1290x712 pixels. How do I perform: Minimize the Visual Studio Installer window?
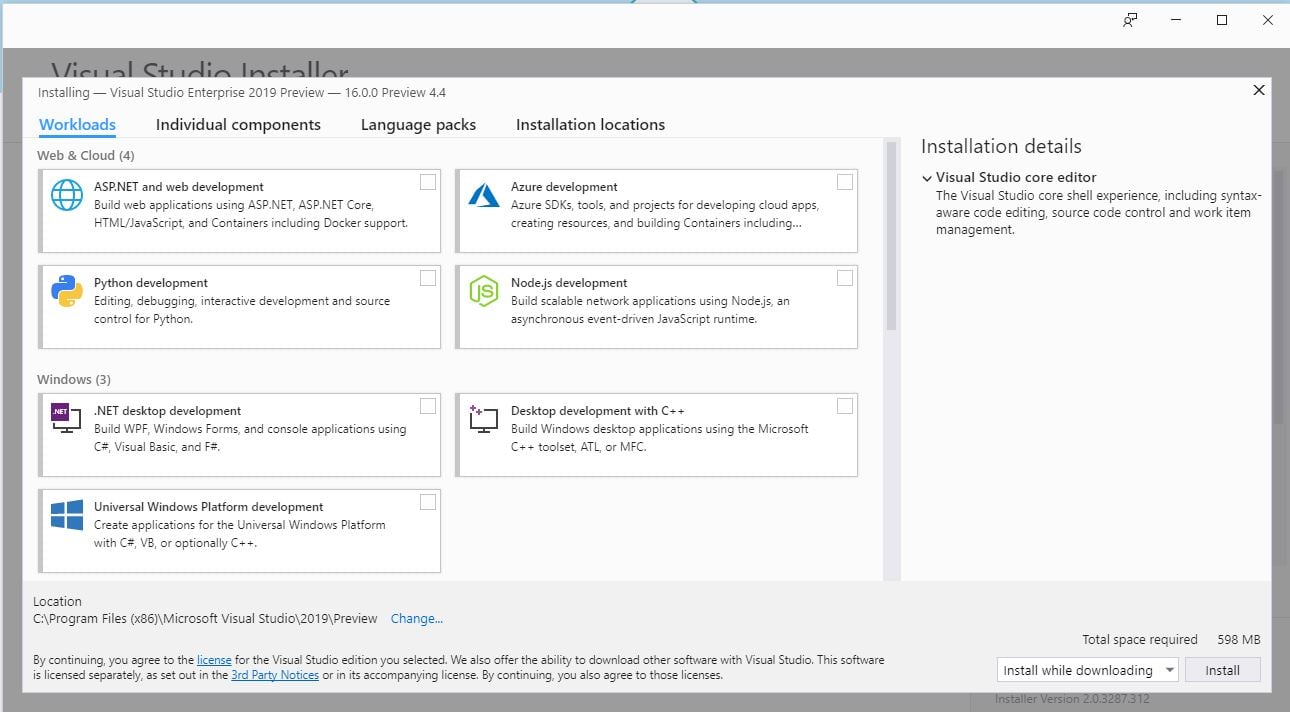tap(1176, 20)
